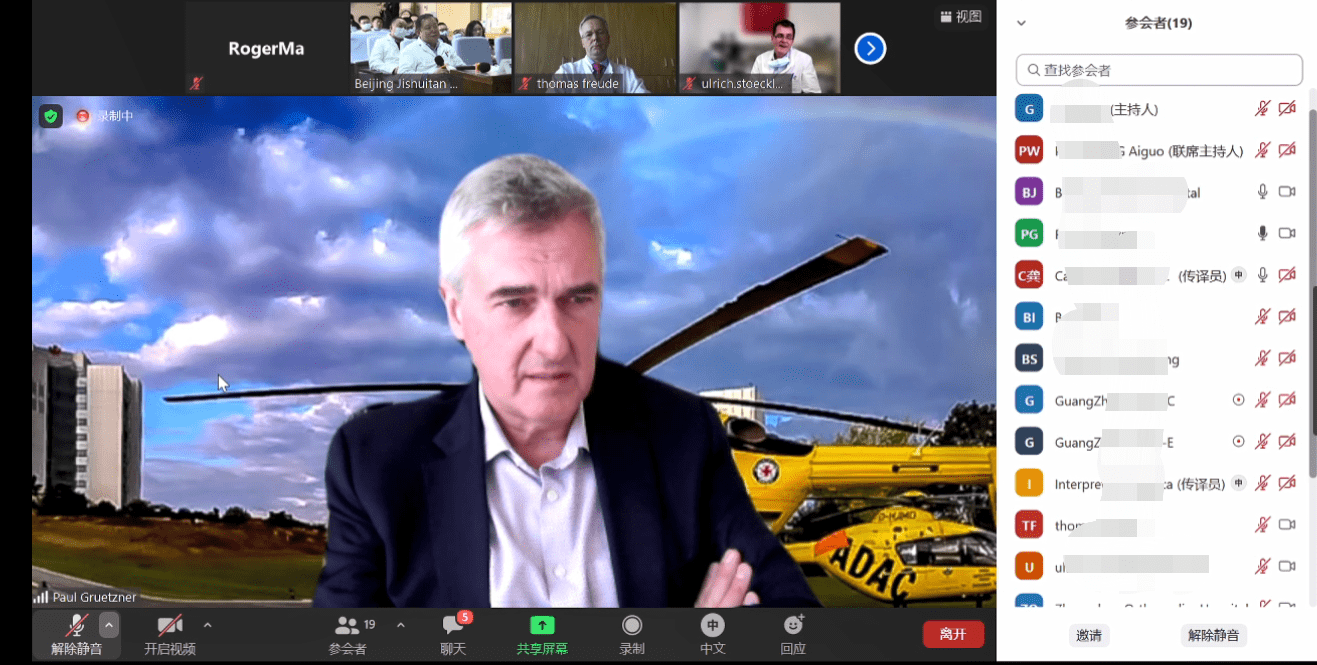Open the 回应 reactions icon
1317x665 pixels.
coord(793,626)
